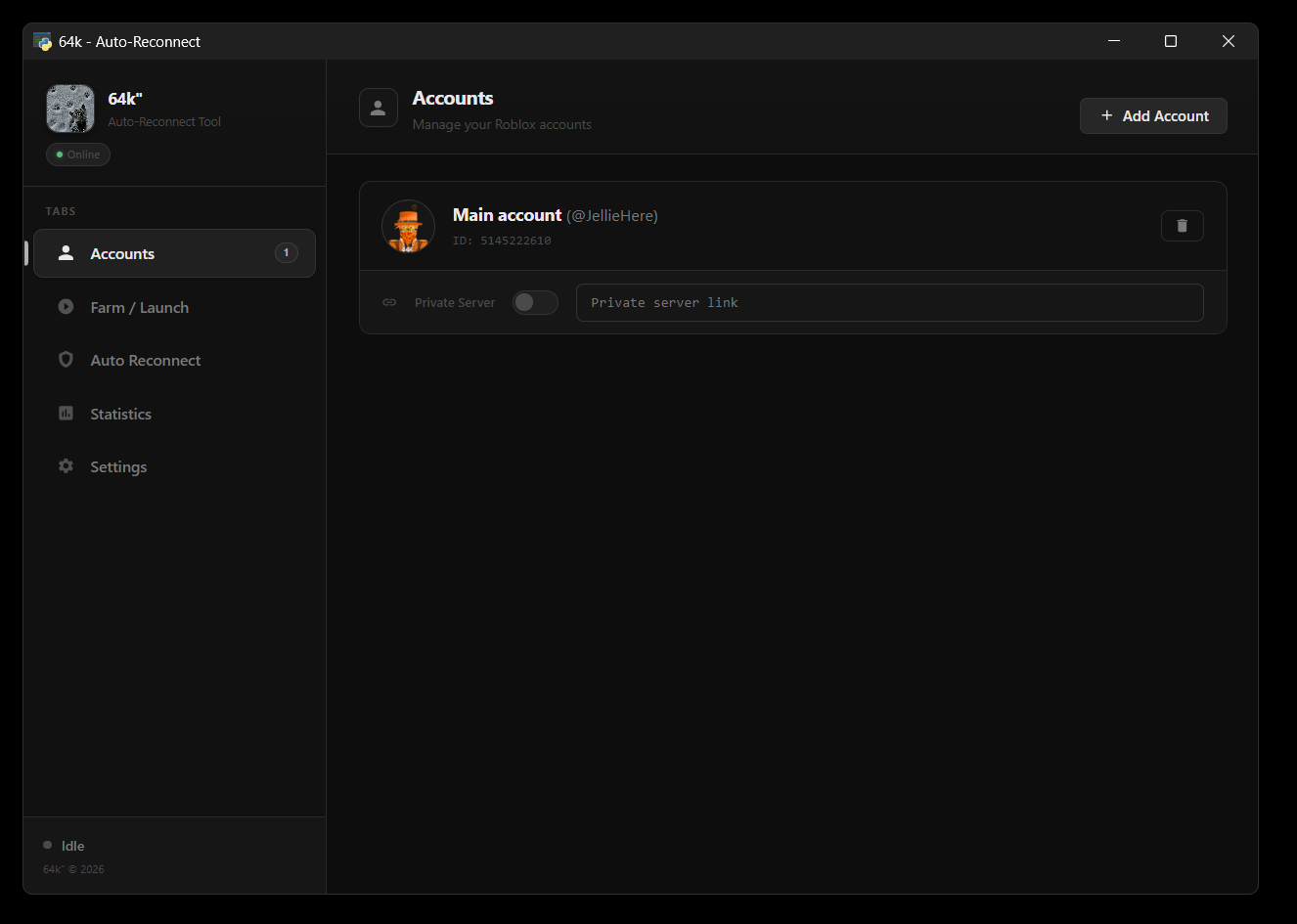The image size is (1297, 924).
Task: Click the link chain icon beside Private Server
Action: click(389, 302)
